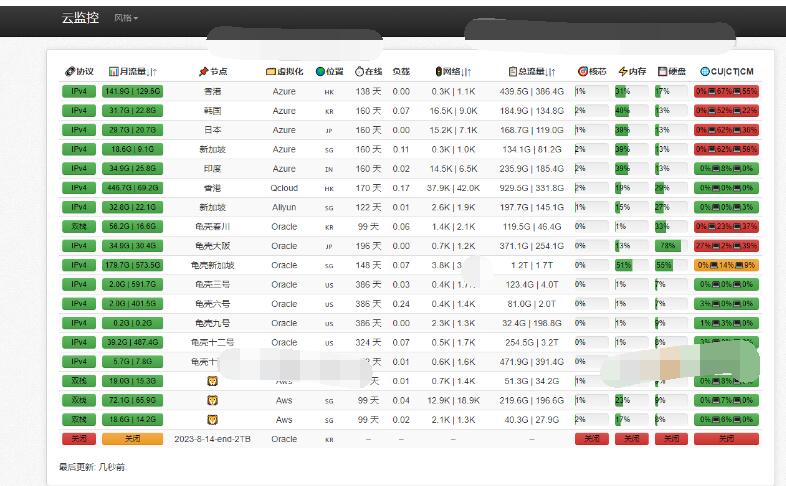Click the disk icon beside 硬盘 header
Screen dimensions: 786x486
point(662,72)
